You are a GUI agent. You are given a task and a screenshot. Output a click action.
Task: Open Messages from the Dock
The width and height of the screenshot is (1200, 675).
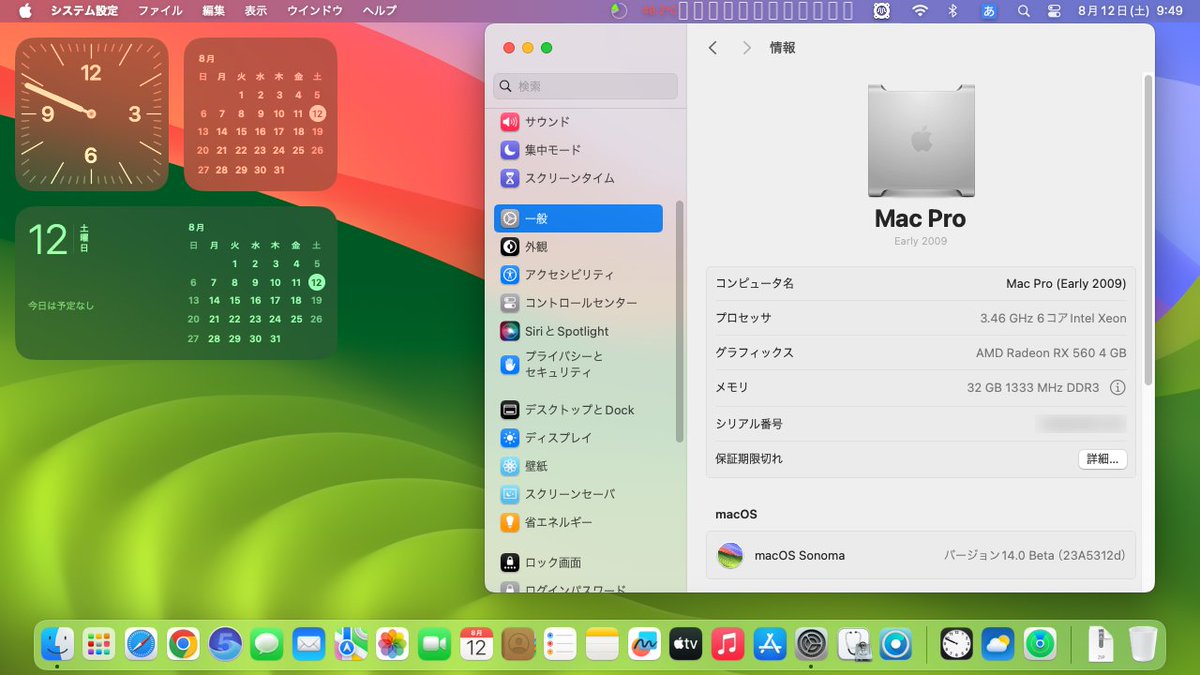click(266, 645)
